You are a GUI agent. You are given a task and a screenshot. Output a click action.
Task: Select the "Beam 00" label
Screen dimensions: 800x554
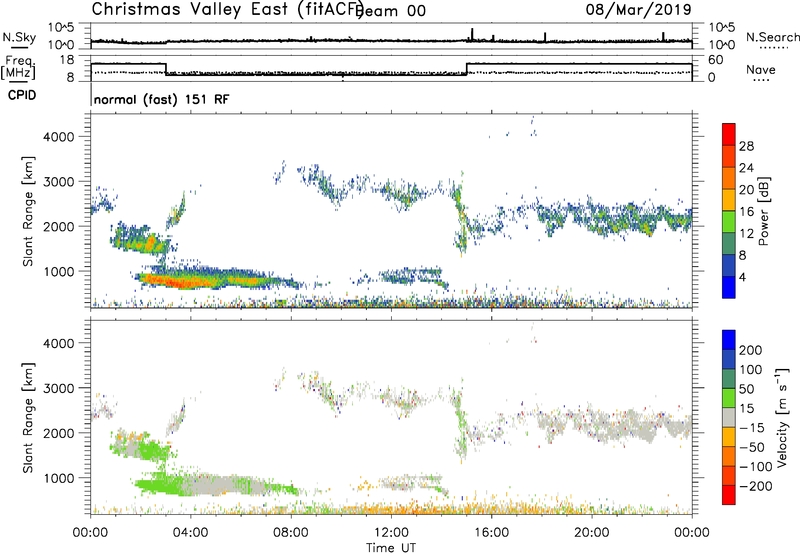tap(391, 11)
